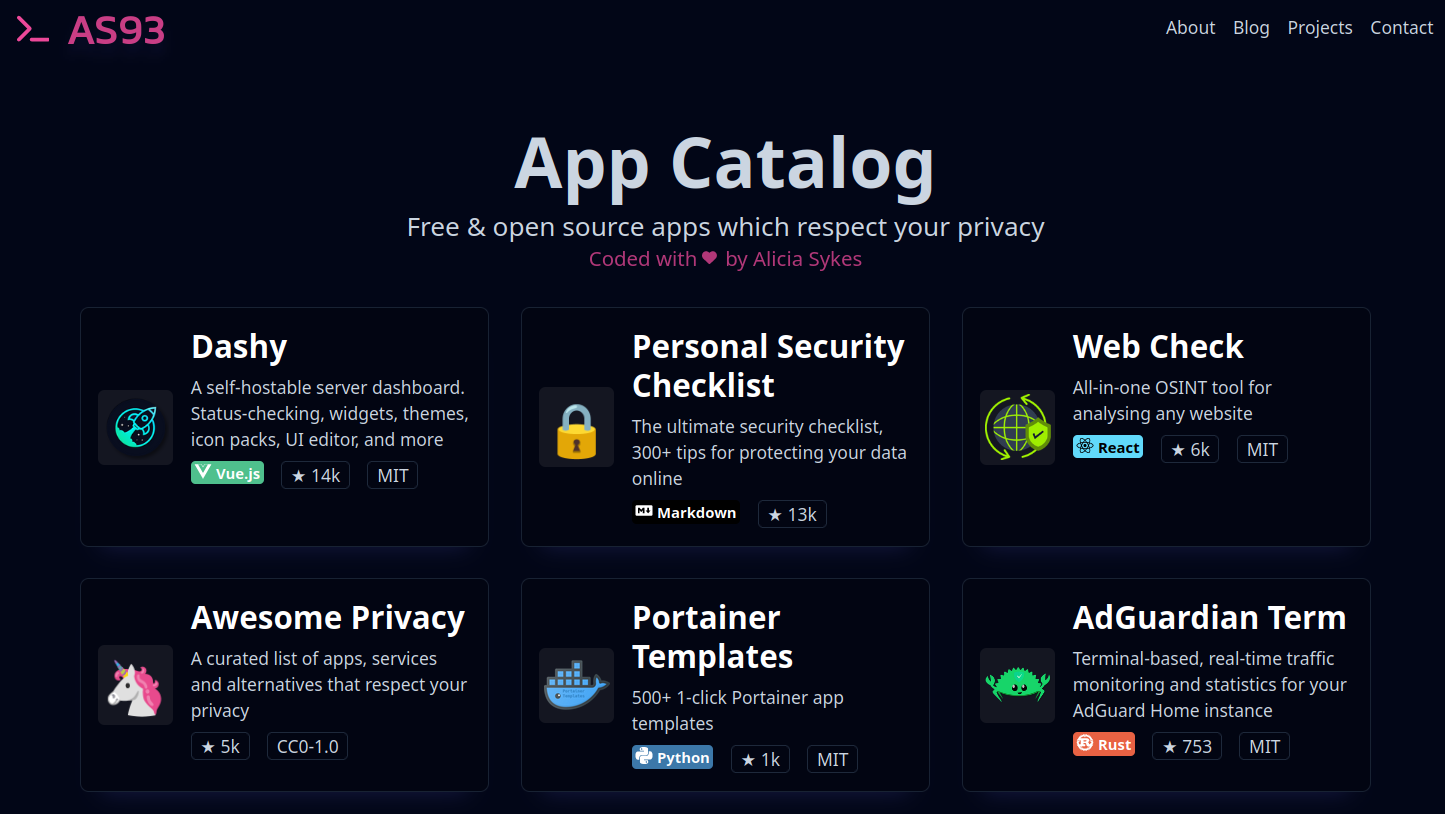1445x814 pixels.
Task: Click the AdGuardian Term green creature icon
Action: [1017, 685]
